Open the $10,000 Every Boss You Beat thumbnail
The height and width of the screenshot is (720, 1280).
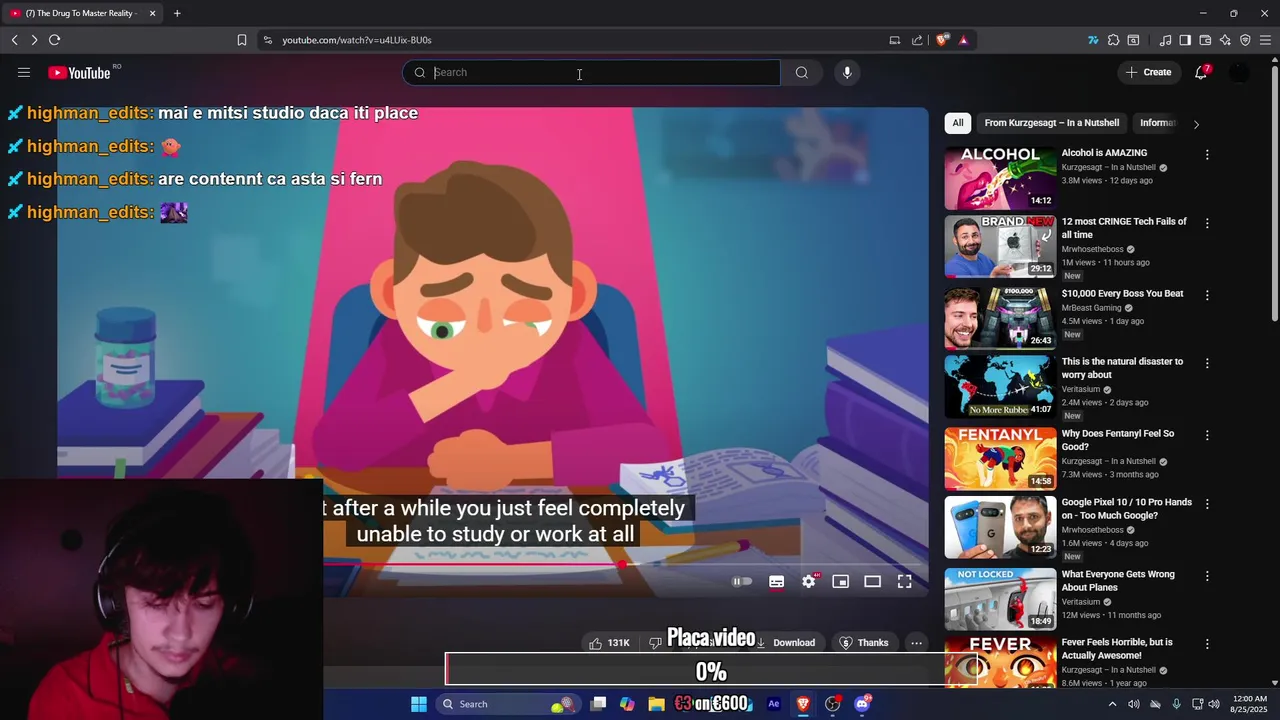1000,318
